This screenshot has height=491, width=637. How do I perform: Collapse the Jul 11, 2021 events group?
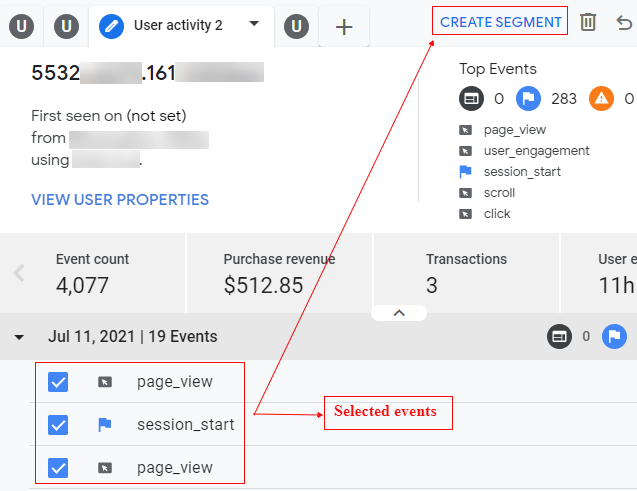pos(19,337)
